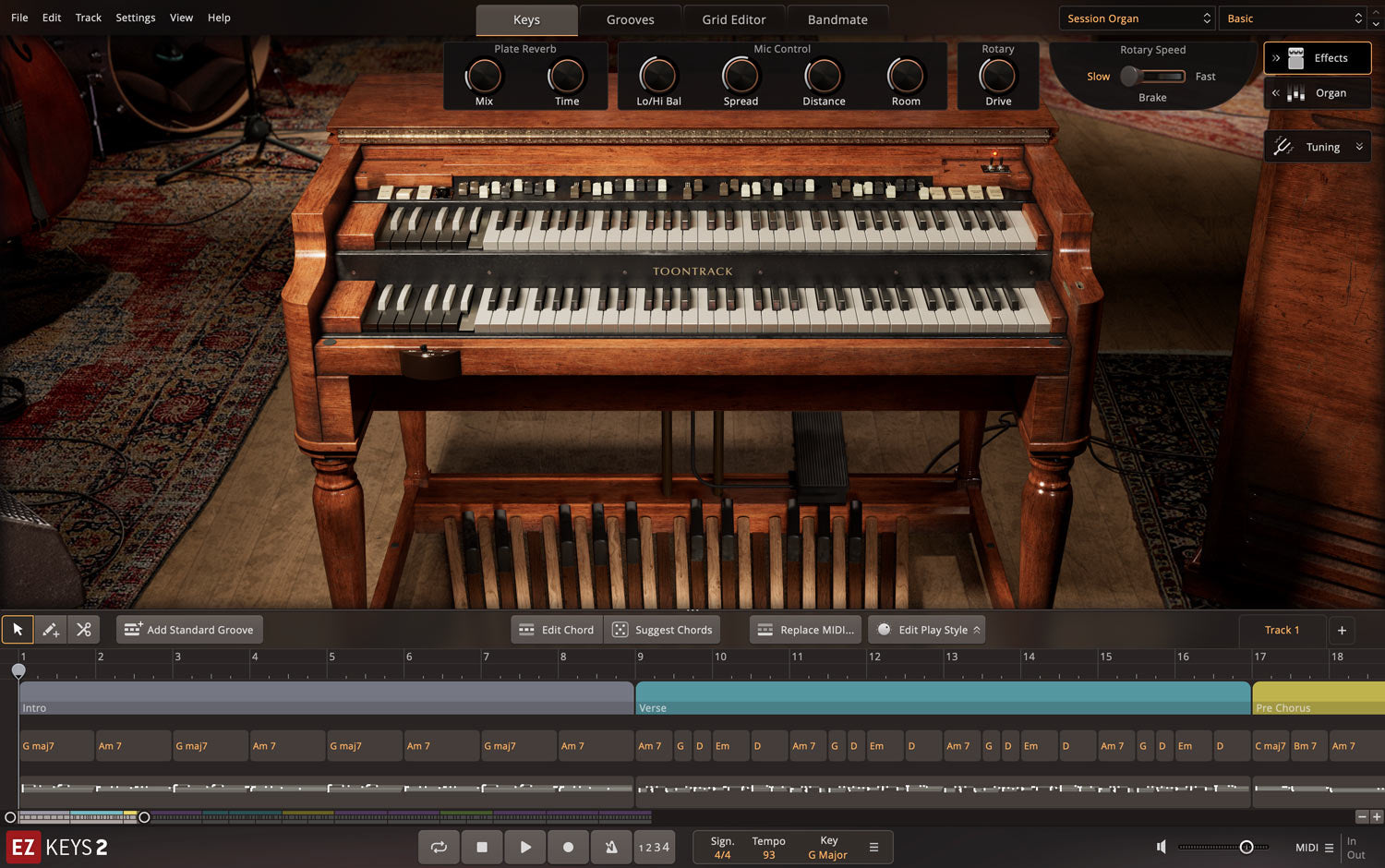
Task: Click the Edit Chord button
Action: [x=557, y=630]
